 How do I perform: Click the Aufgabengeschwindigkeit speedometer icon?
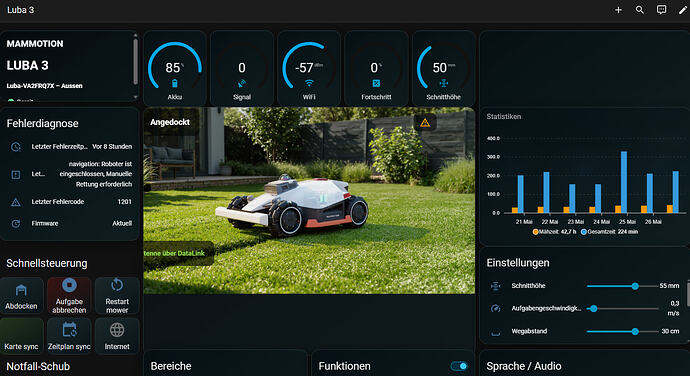pos(495,309)
